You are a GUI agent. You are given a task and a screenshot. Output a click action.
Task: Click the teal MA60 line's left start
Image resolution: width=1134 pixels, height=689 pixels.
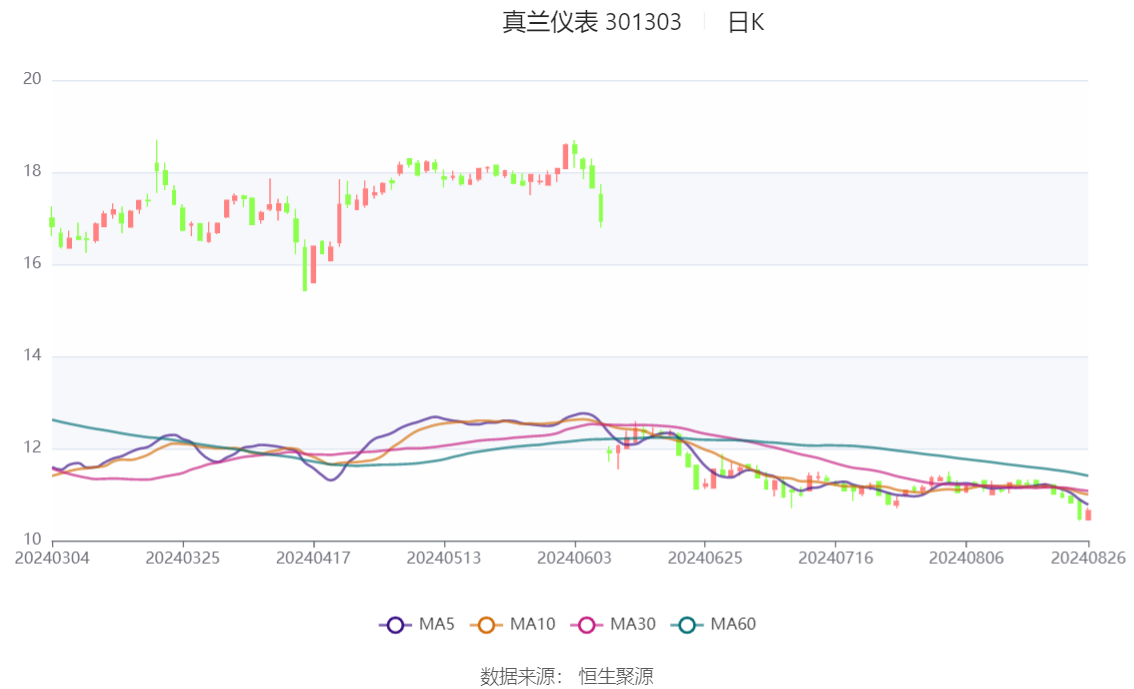(x=54, y=420)
